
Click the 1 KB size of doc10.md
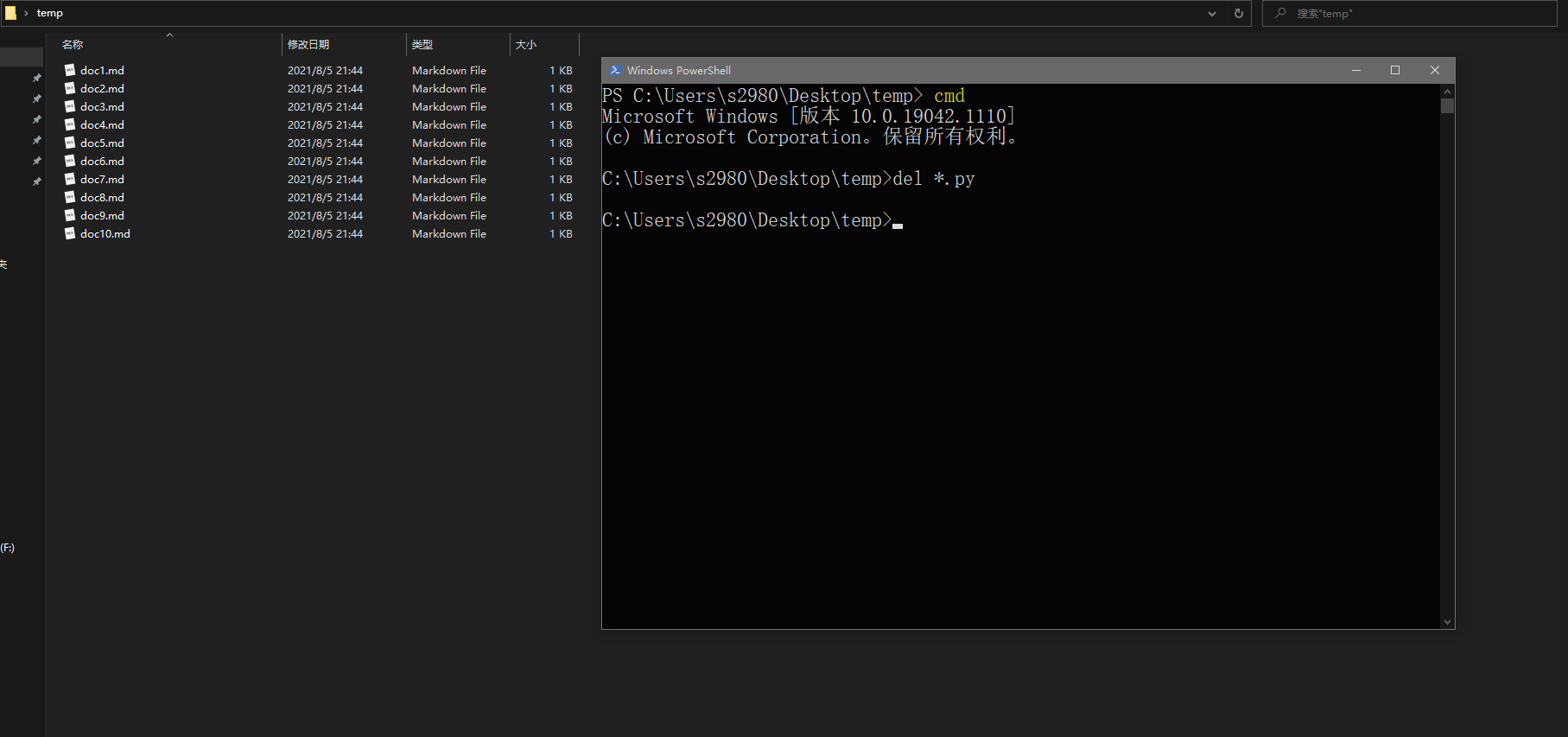coord(562,233)
